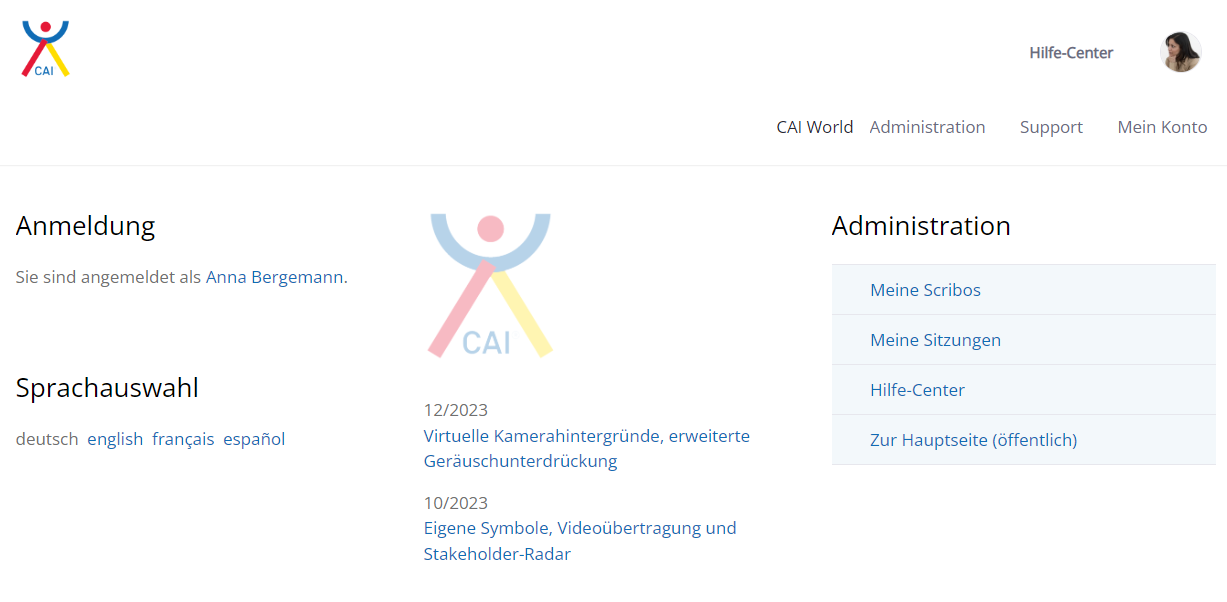Select the Support menu item
This screenshot has width=1227, height=602.
[x=1051, y=127]
